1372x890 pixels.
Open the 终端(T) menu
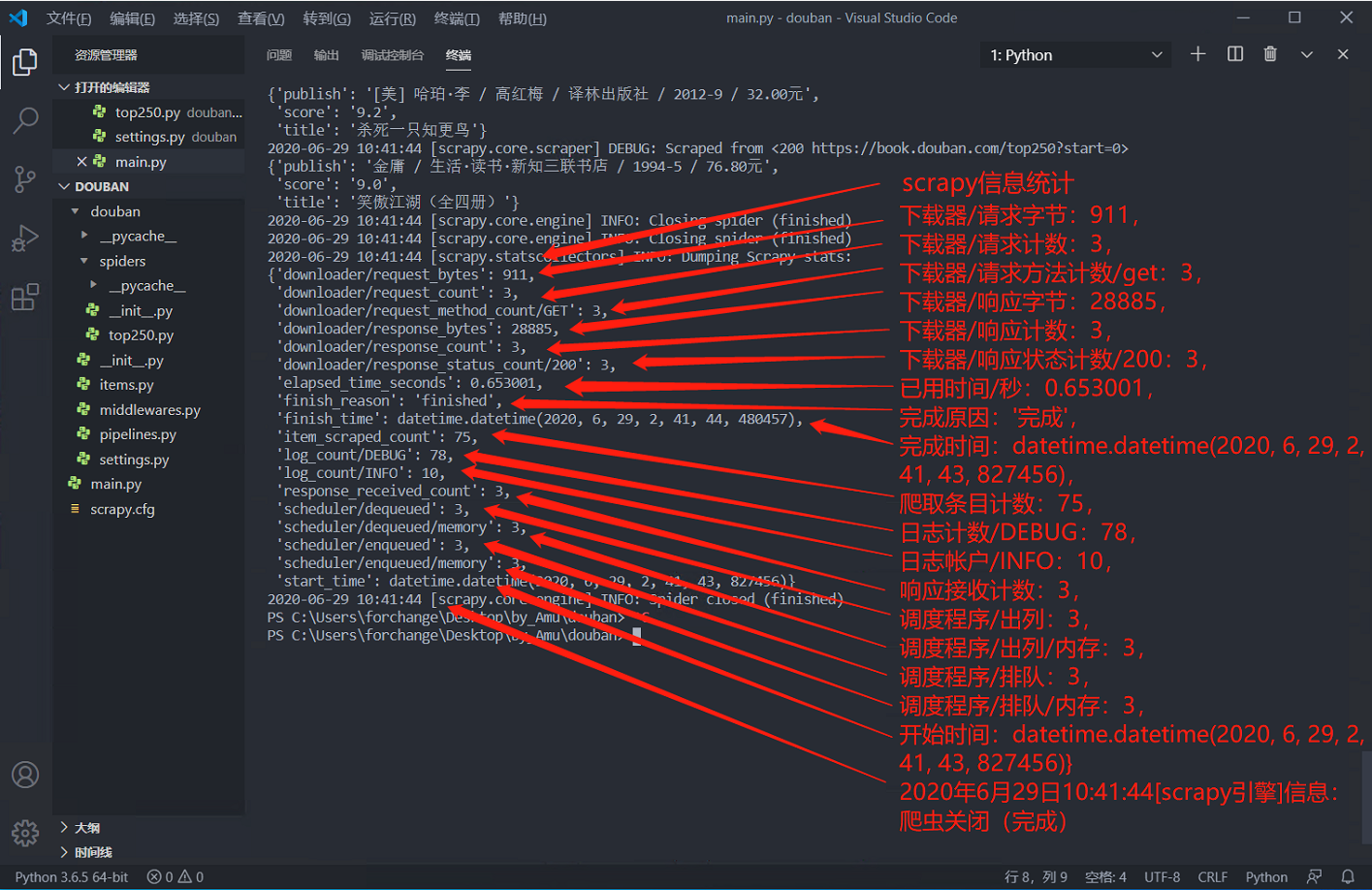[457, 18]
